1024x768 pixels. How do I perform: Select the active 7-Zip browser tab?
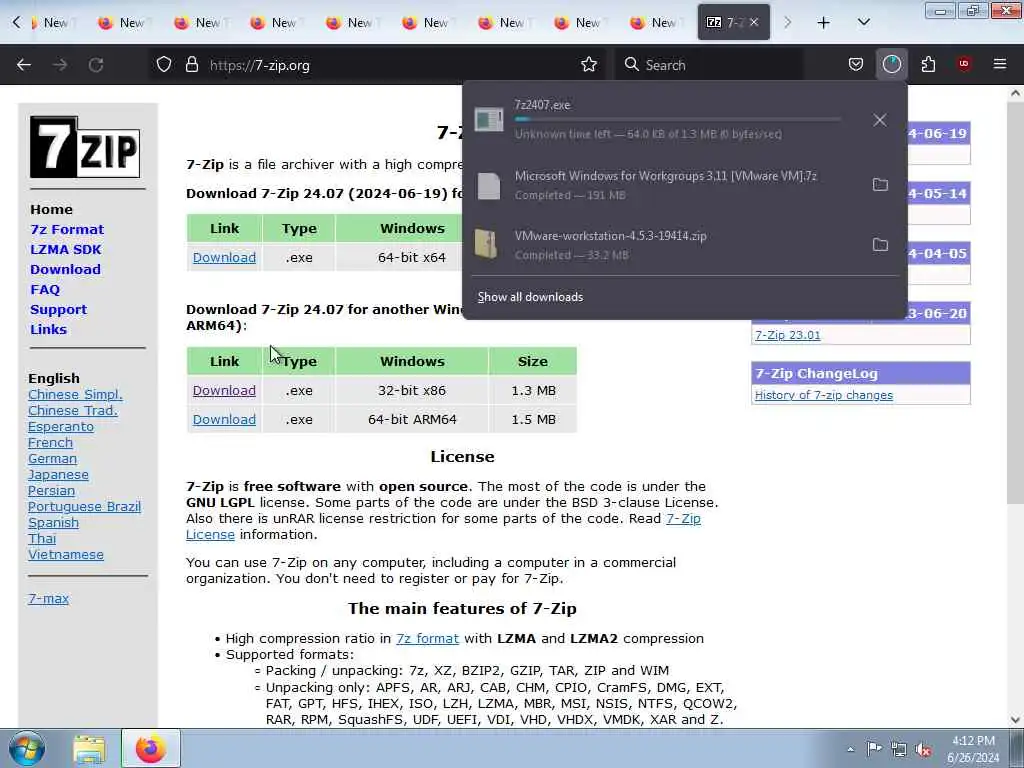point(733,22)
